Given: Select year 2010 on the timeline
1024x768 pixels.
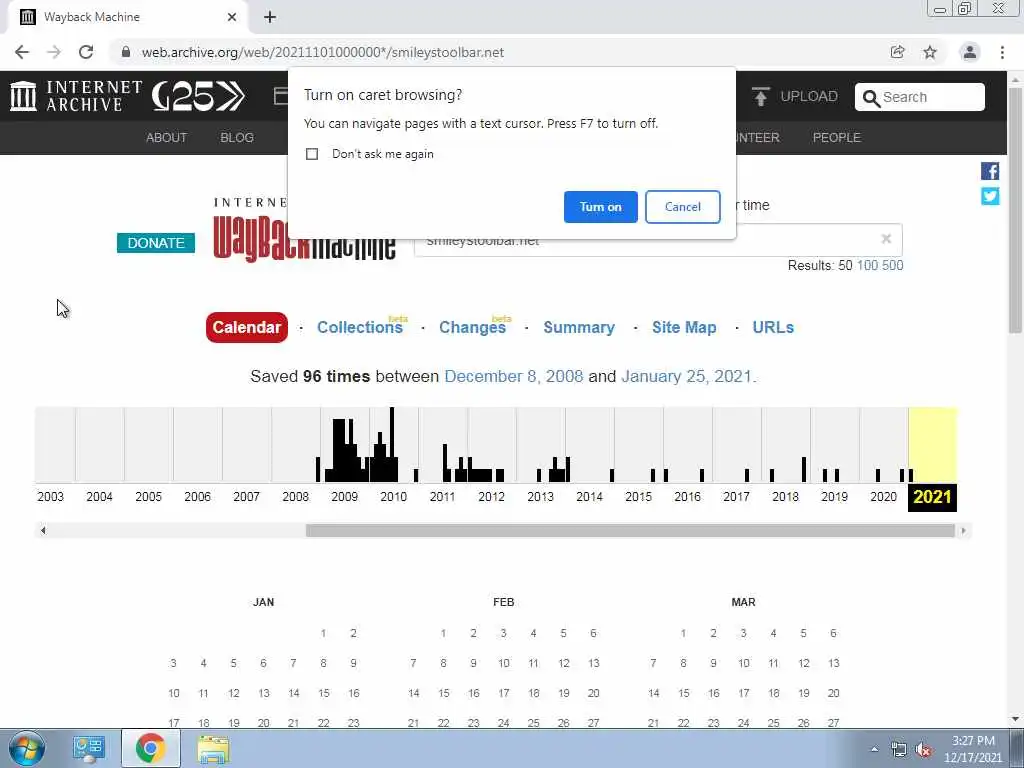Looking at the screenshot, I should tap(394, 497).
